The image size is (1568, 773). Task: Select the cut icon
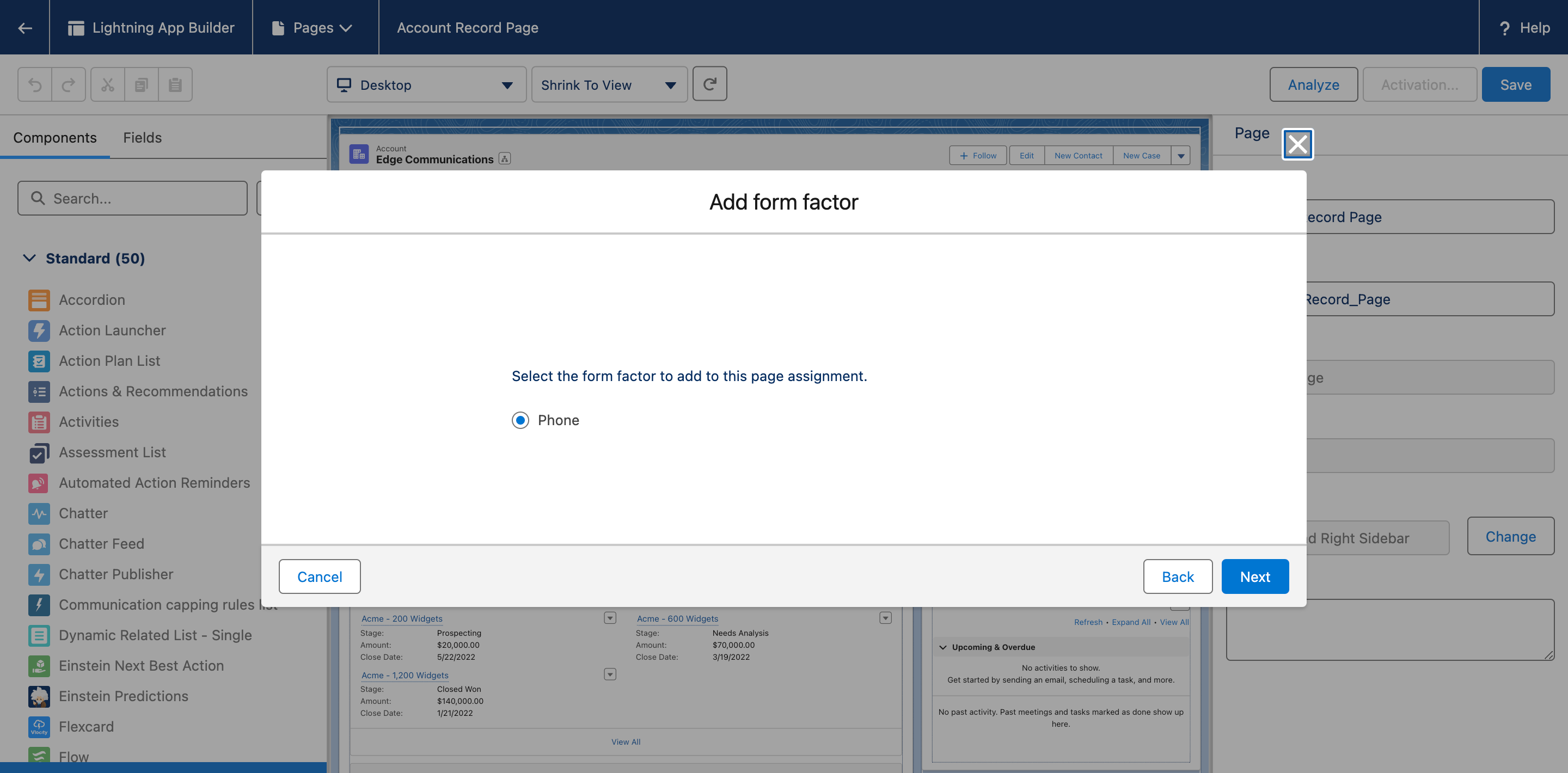pyautogui.click(x=108, y=84)
